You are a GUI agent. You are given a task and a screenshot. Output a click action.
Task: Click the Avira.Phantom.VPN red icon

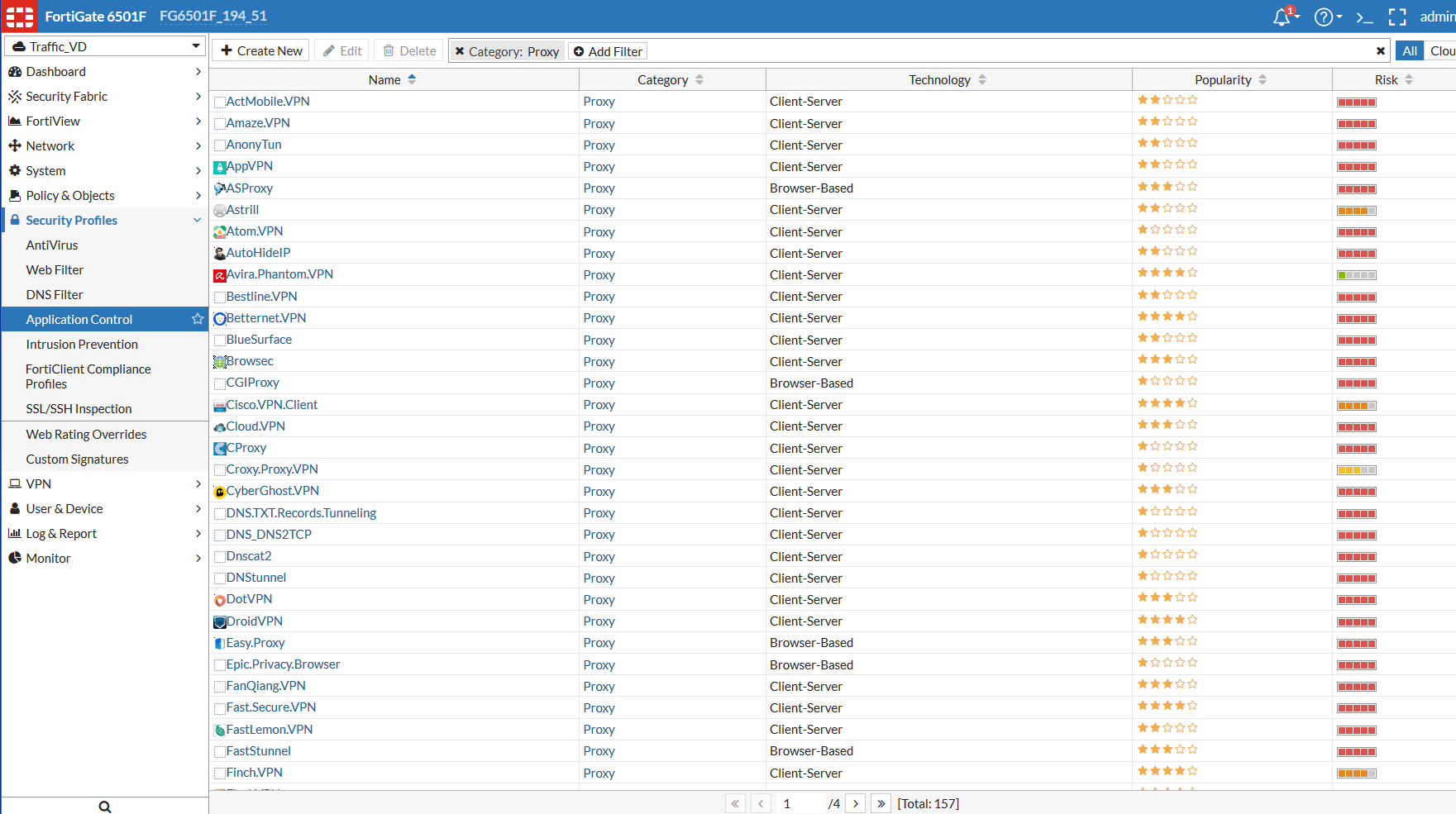click(220, 275)
